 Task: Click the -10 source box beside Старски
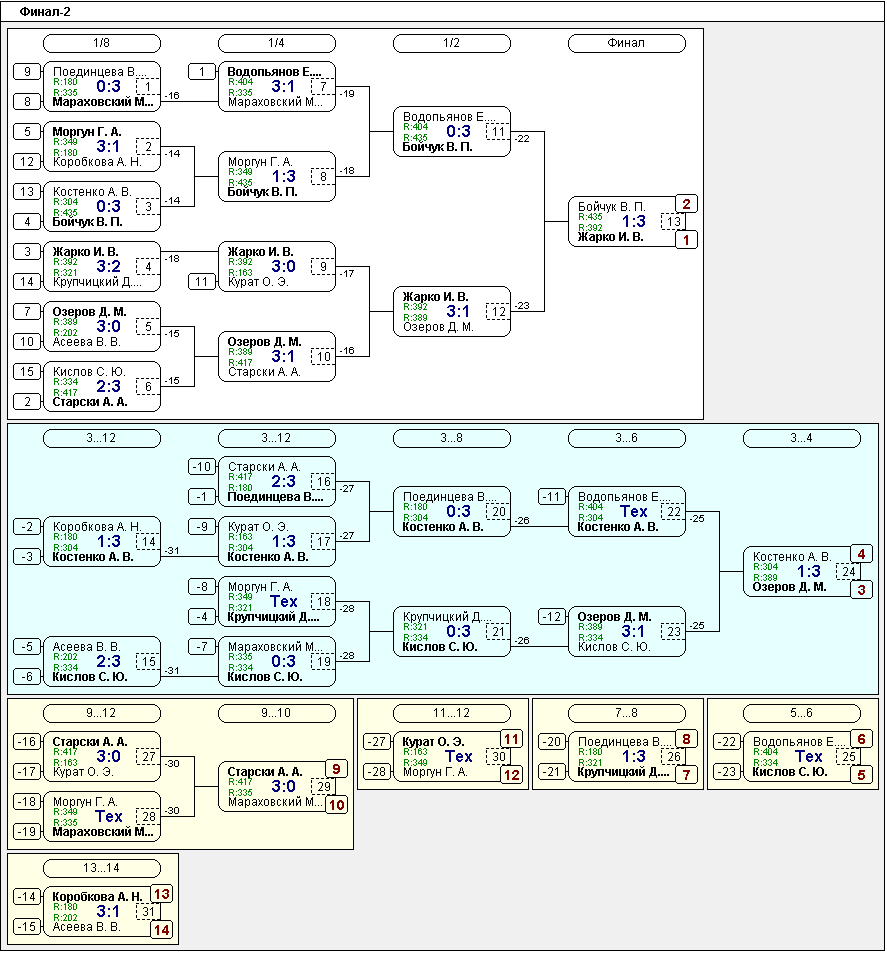(x=202, y=467)
